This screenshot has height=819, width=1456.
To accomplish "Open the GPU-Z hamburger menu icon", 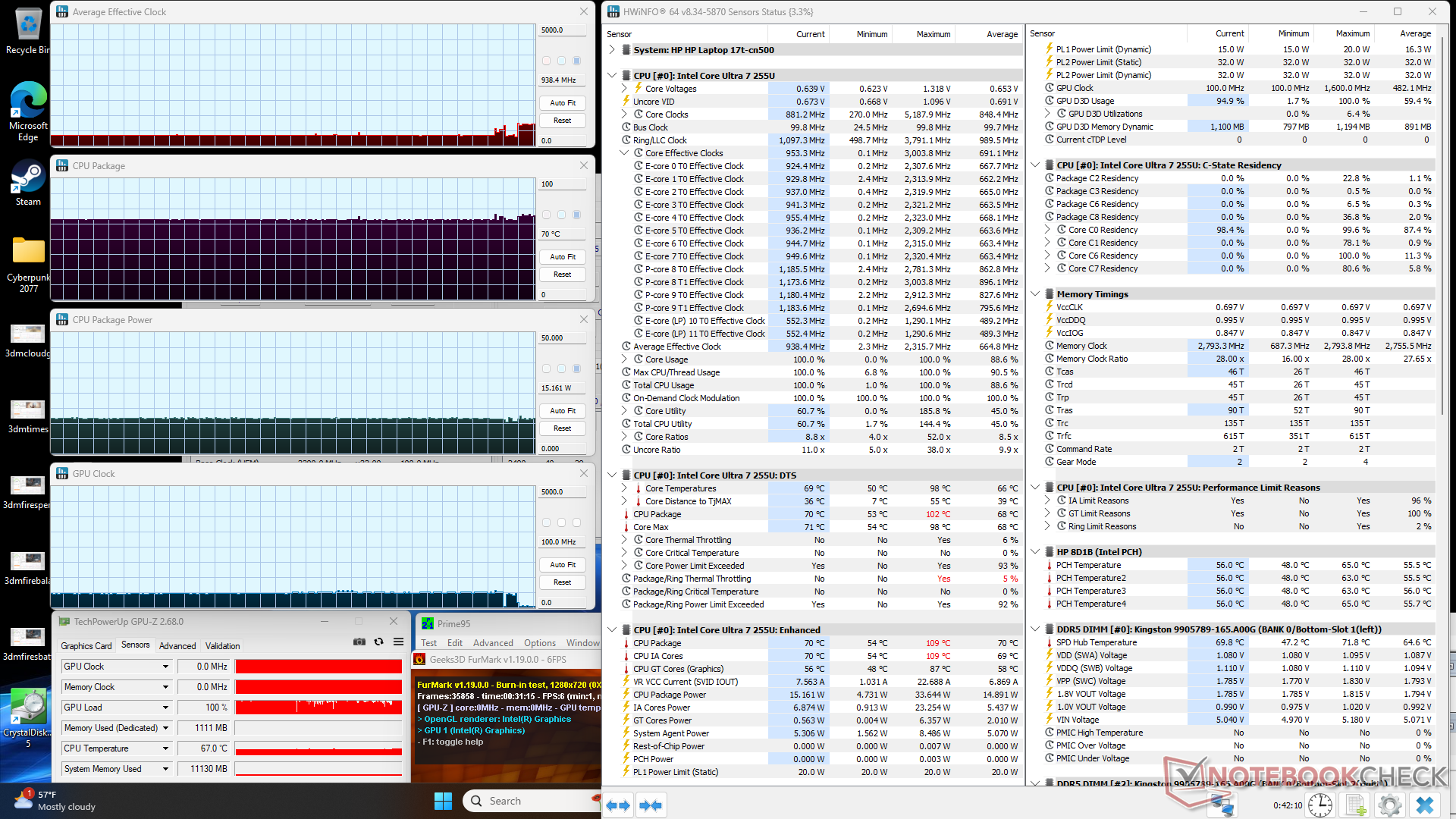I will (398, 642).
